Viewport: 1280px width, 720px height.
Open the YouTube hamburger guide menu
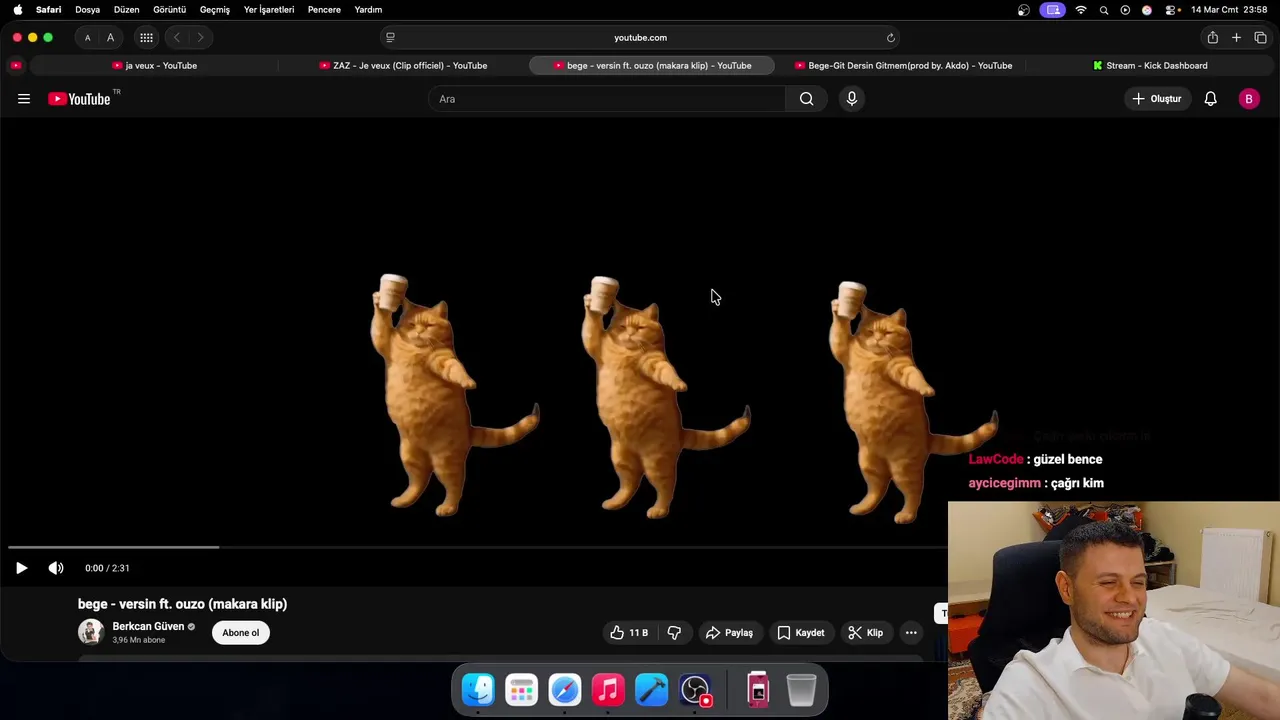pos(24,99)
